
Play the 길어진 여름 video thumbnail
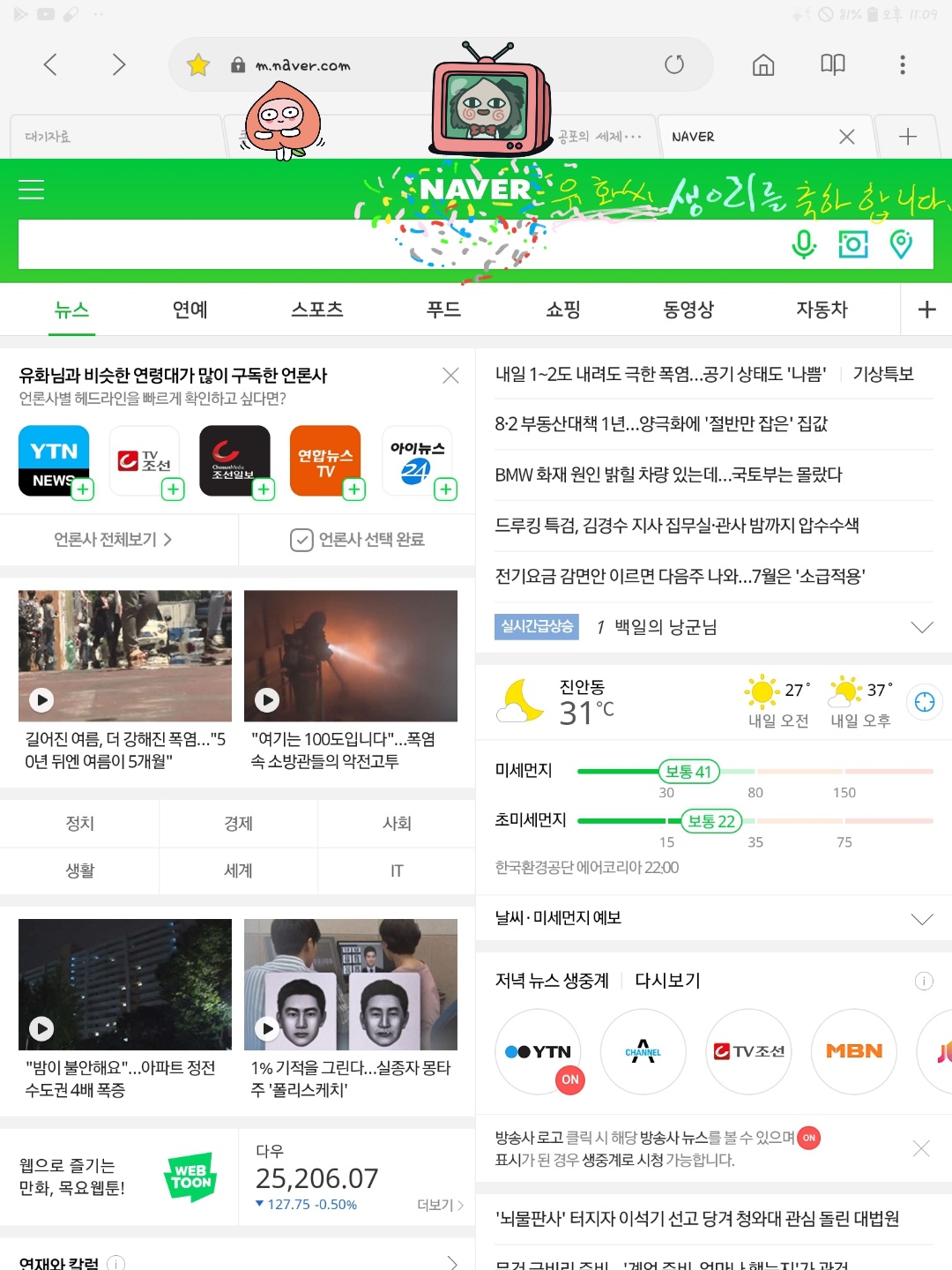tap(125, 655)
